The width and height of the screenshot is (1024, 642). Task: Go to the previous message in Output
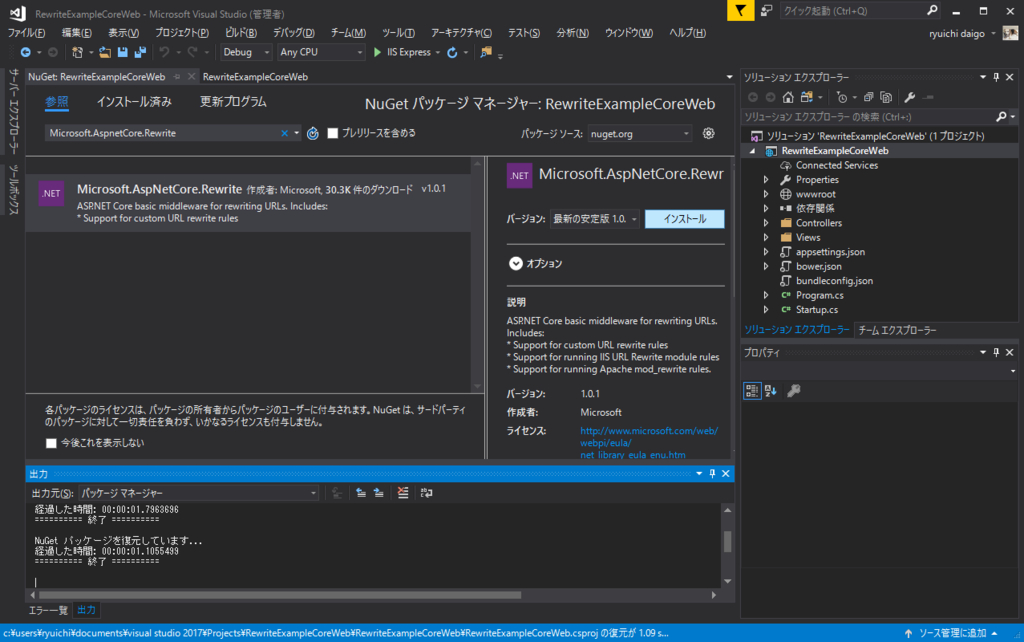click(x=360, y=493)
